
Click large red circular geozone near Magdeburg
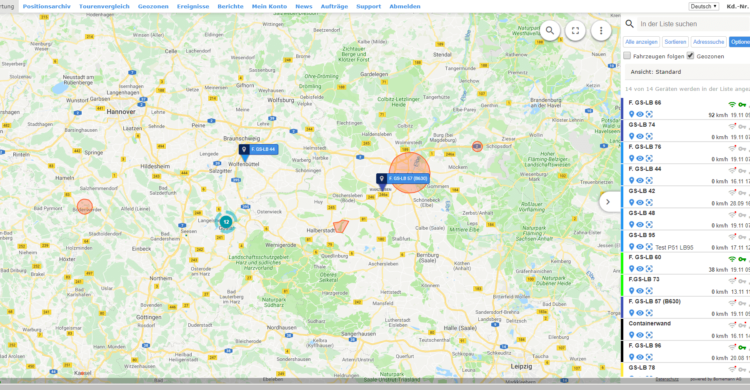point(409,173)
